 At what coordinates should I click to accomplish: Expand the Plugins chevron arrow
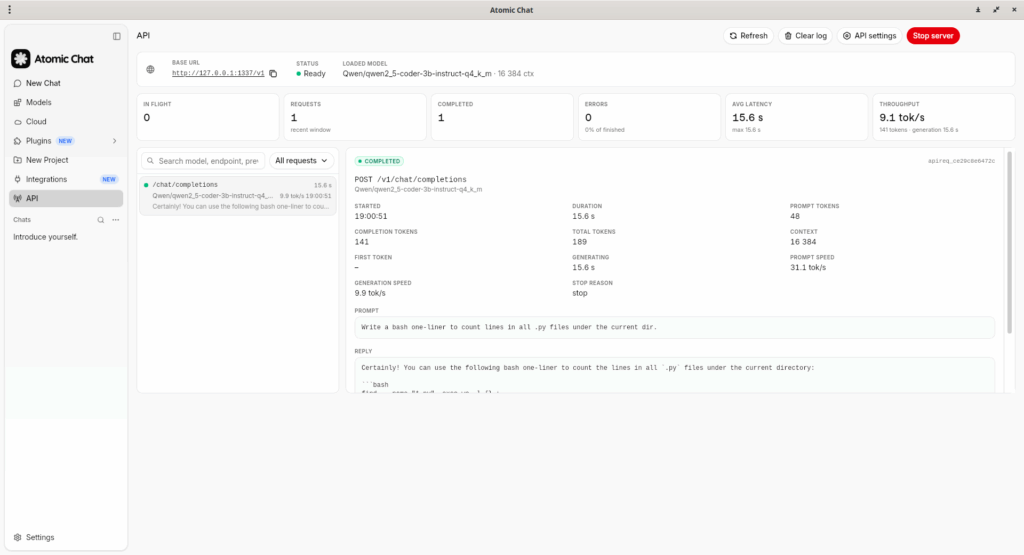pyautogui.click(x=114, y=141)
